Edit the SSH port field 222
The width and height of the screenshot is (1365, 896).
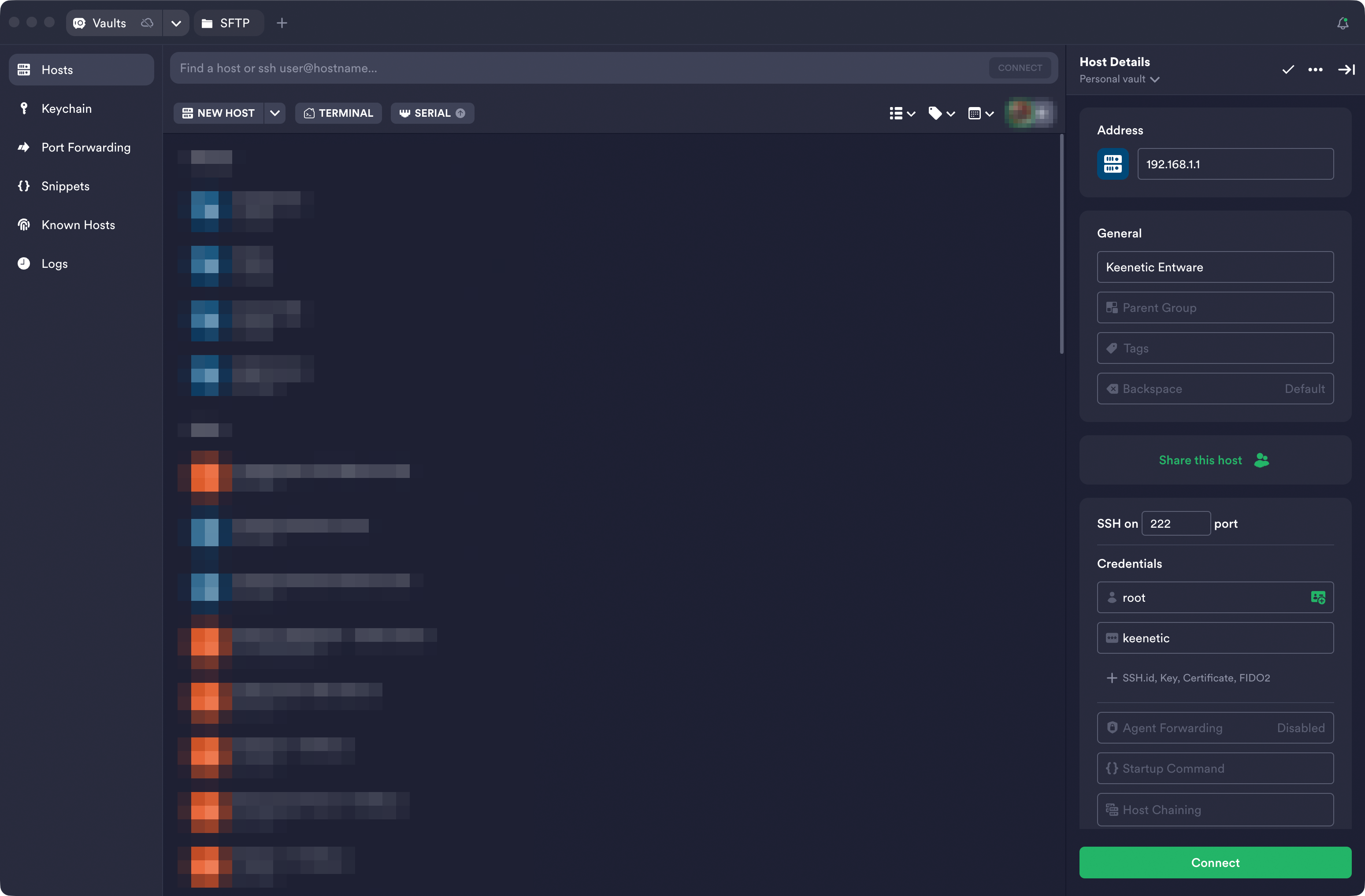pyautogui.click(x=1176, y=523)
